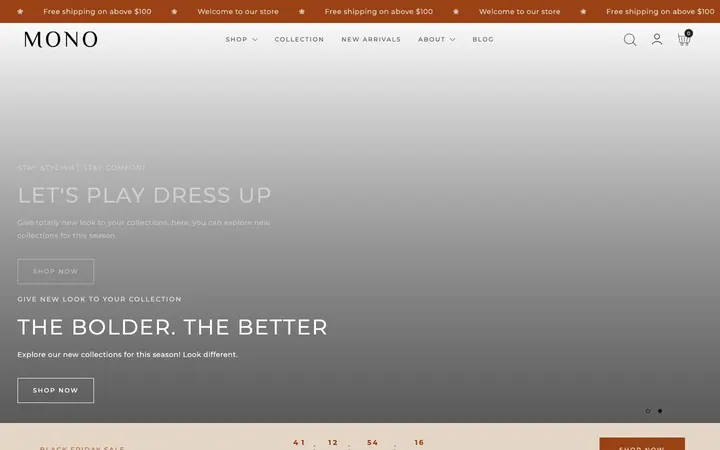Click 'Explore our new collections for this season' text

(128, 354)
